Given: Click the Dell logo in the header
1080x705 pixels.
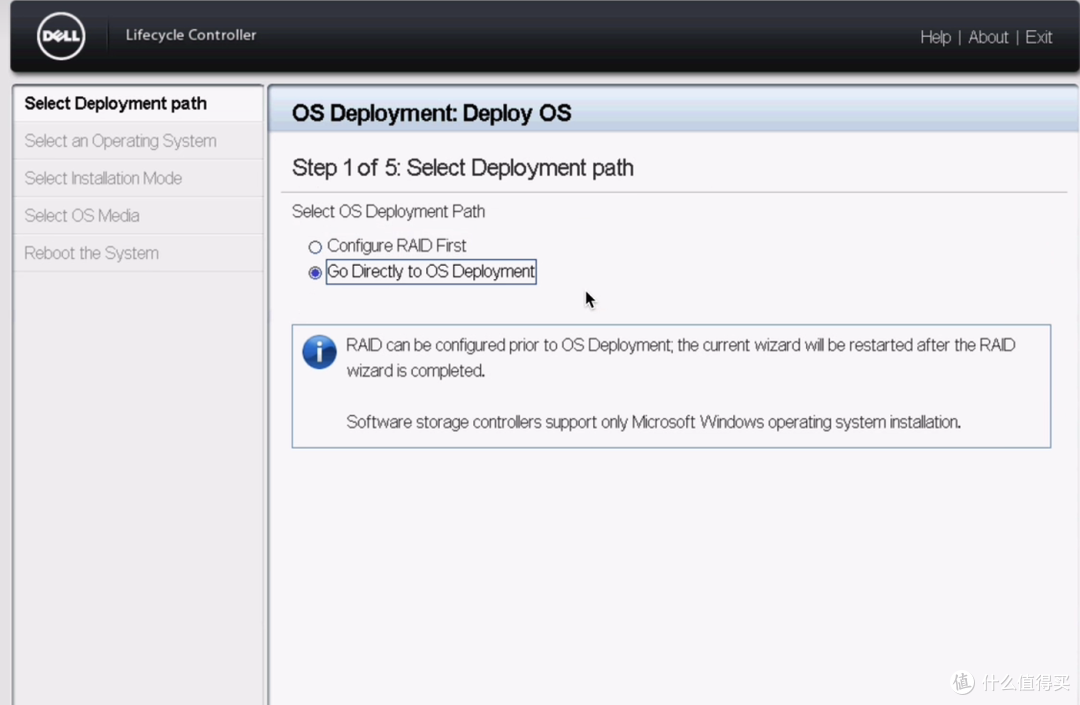Looking at the screenshot, I should (61, 38).
